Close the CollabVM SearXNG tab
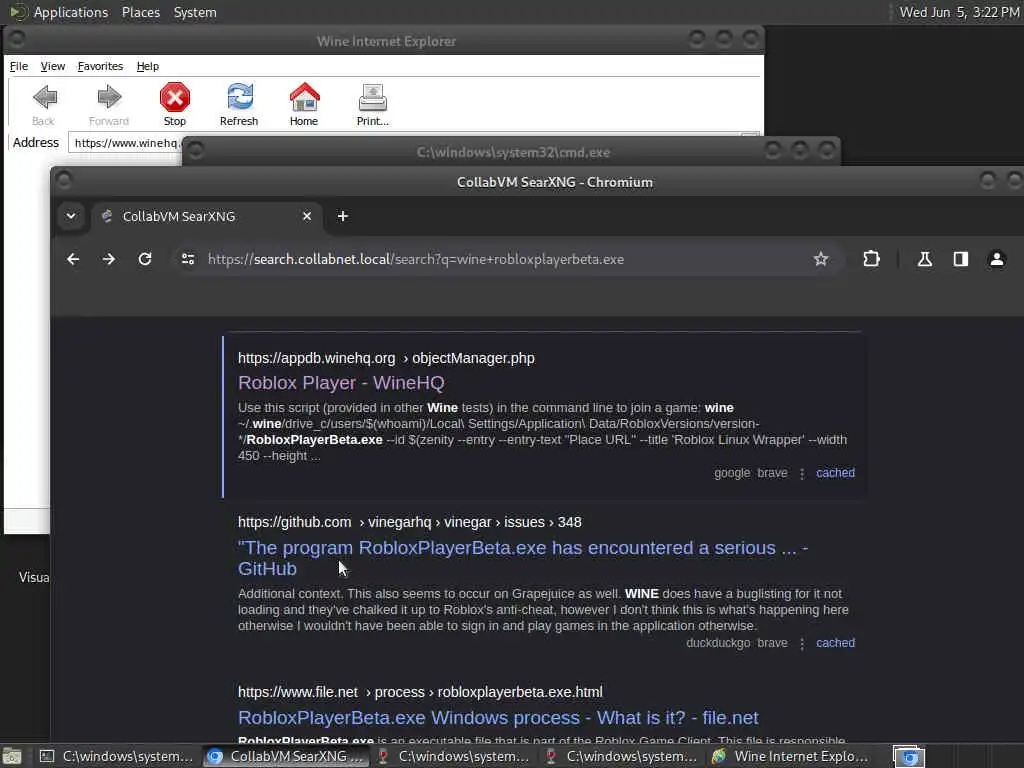1024x768 pixels. [x=307, y=216]
